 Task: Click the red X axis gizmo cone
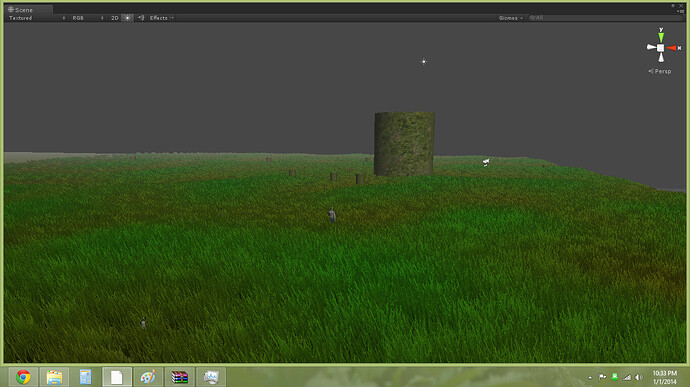673,48
